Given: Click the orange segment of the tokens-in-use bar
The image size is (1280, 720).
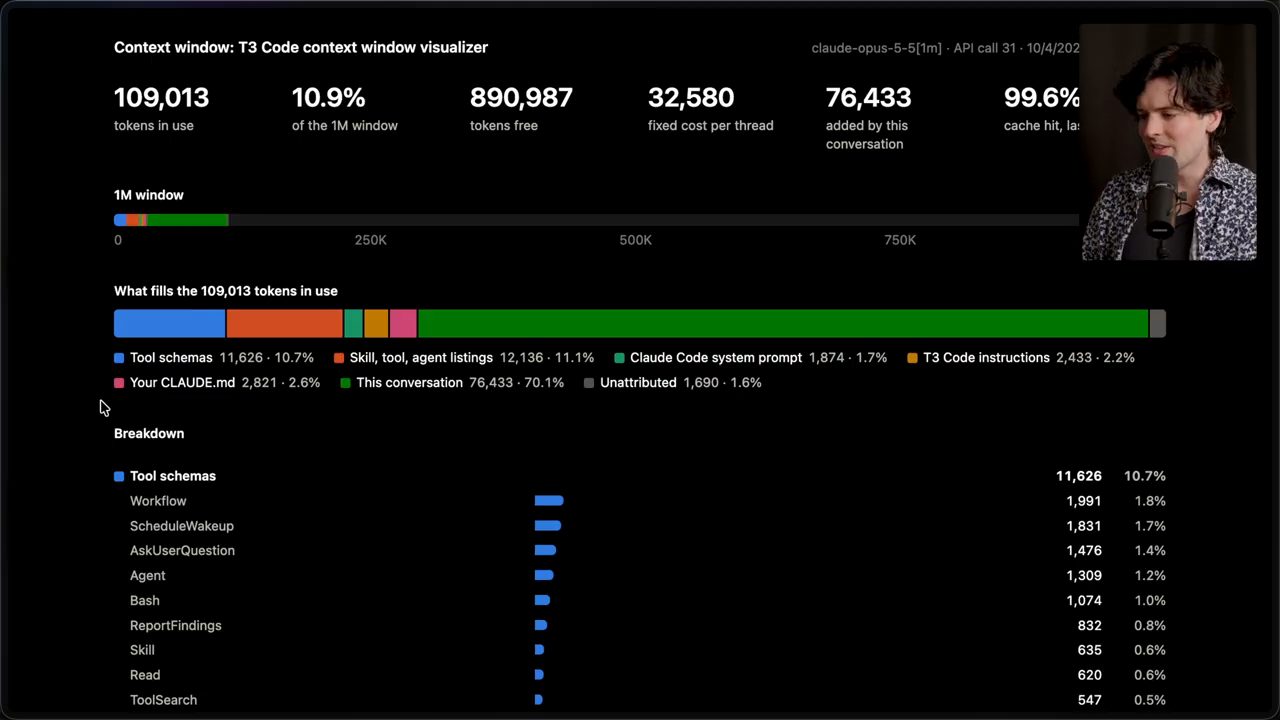Looking at the screenshot, I should pyautogui.click(x=285, y=324).
